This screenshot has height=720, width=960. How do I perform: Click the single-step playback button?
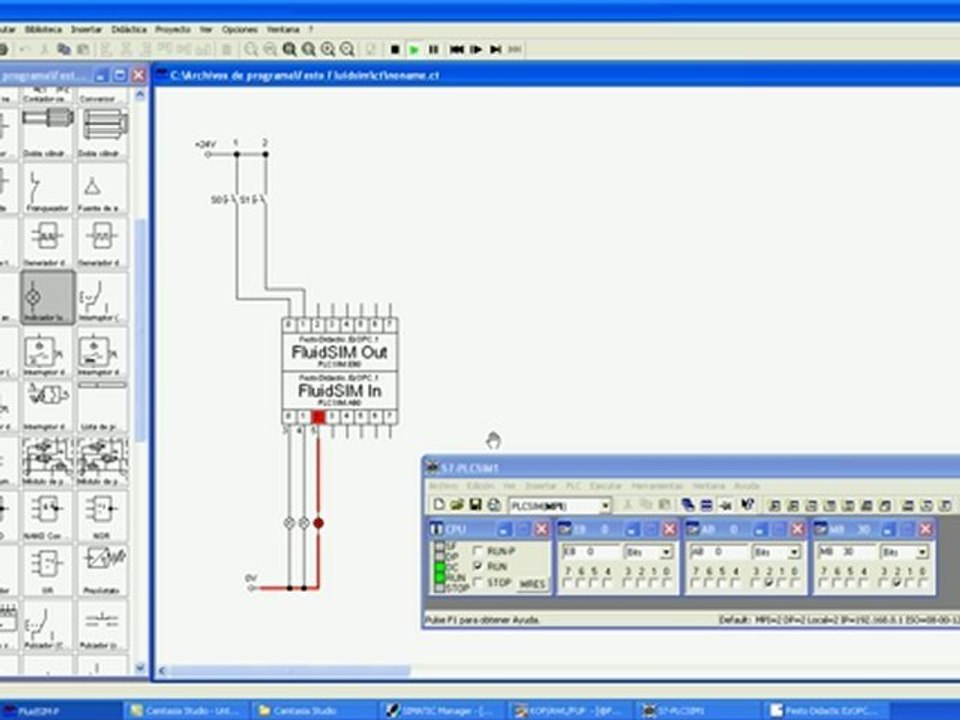476,50
